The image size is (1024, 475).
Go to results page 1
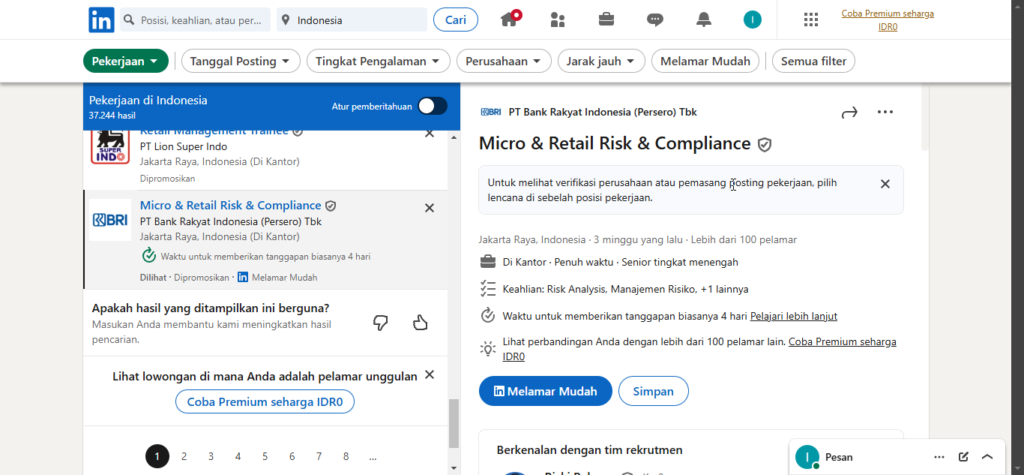[x=157, y=457]
